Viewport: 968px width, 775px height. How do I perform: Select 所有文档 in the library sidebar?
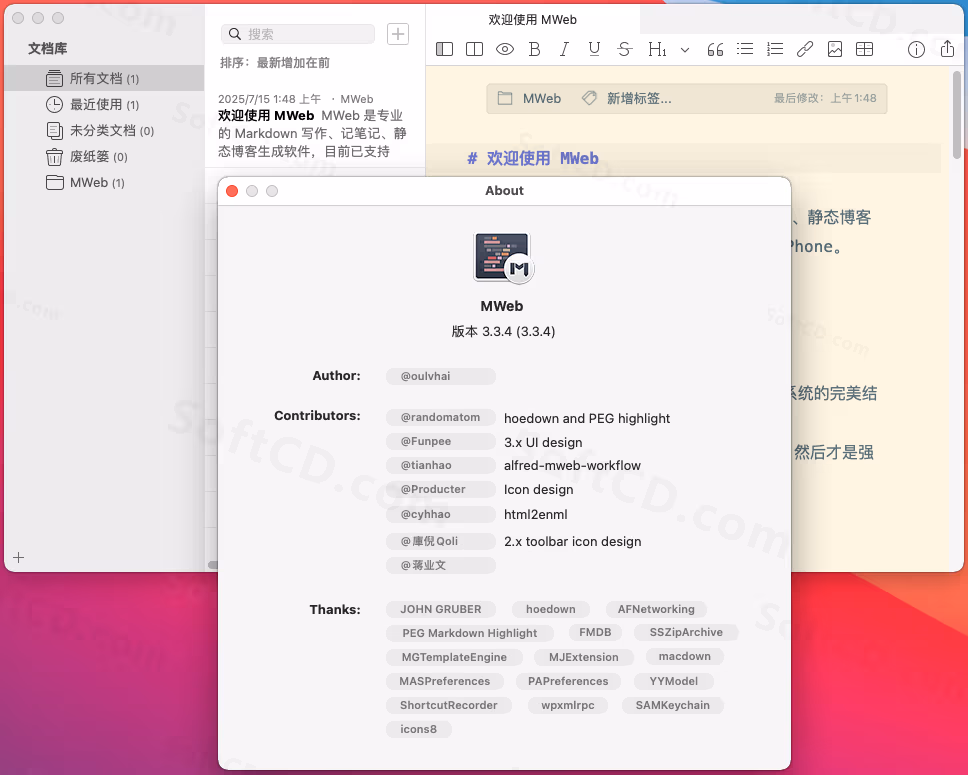104,78
